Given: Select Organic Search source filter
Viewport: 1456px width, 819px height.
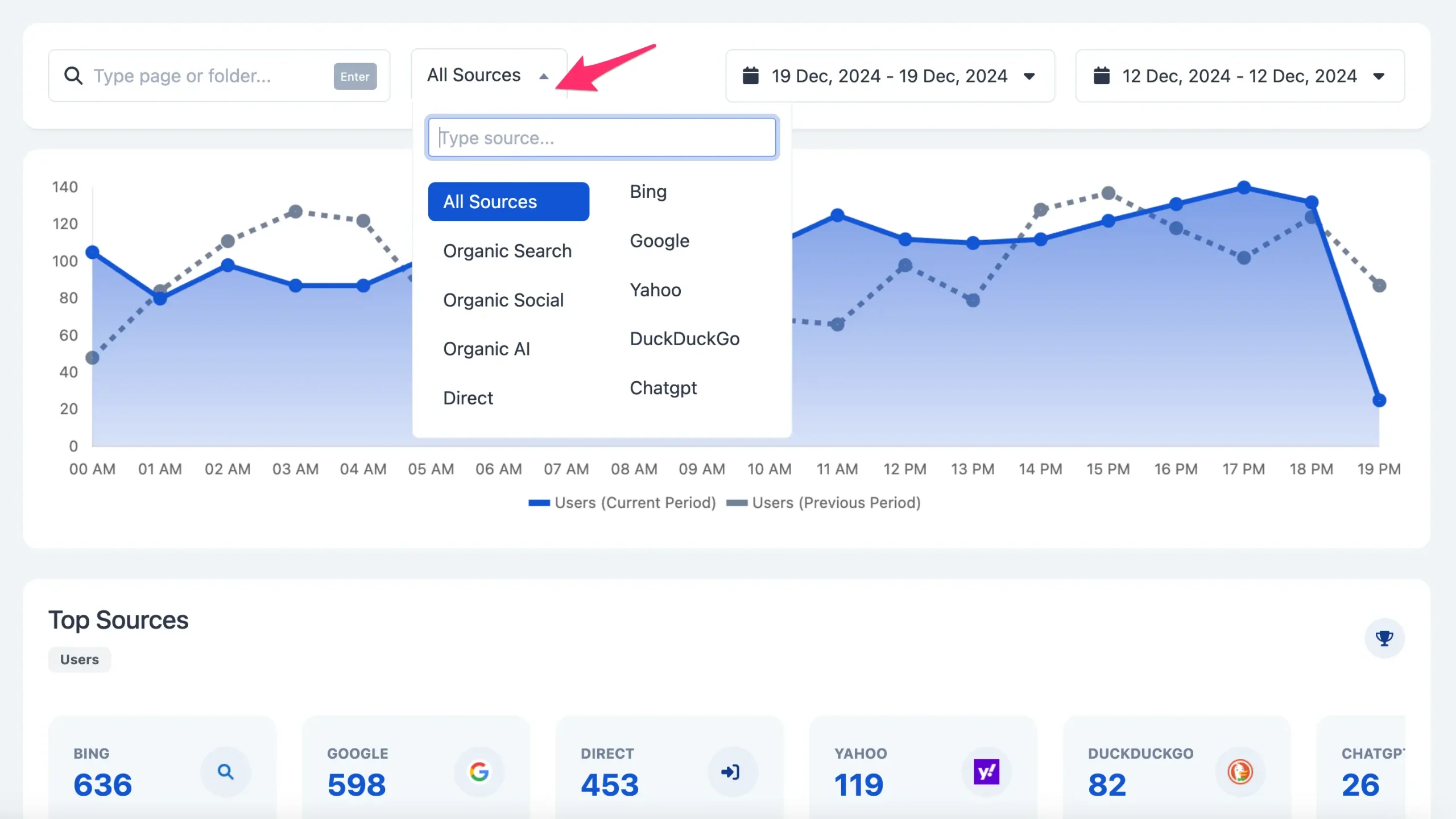Looking at the screenshot, I should click(506, 250).
